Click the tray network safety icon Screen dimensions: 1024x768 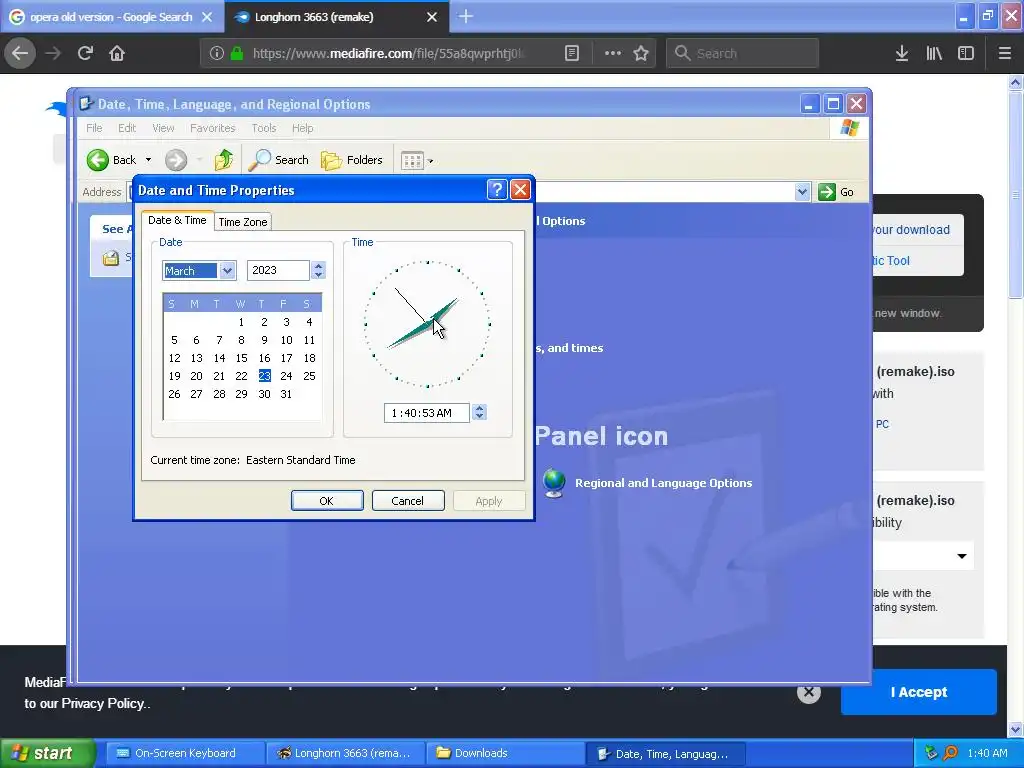pos(931,753)
